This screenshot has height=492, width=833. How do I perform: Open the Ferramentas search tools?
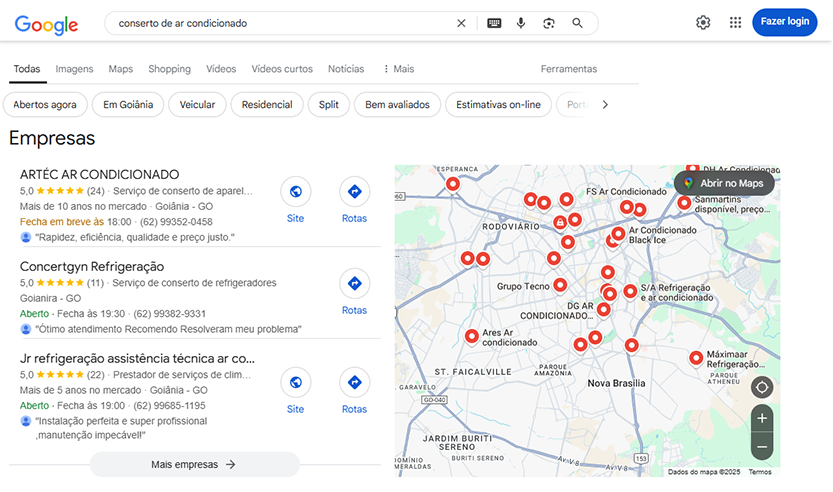pyautogui.click(x=568, y=69)
